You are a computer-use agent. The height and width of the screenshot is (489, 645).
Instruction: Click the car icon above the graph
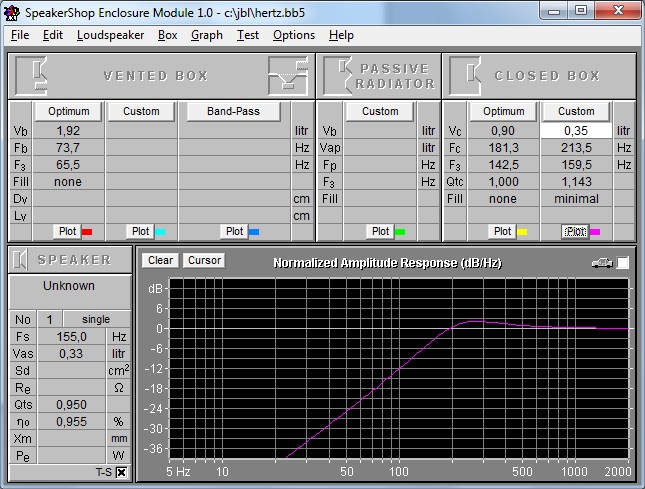601,262
